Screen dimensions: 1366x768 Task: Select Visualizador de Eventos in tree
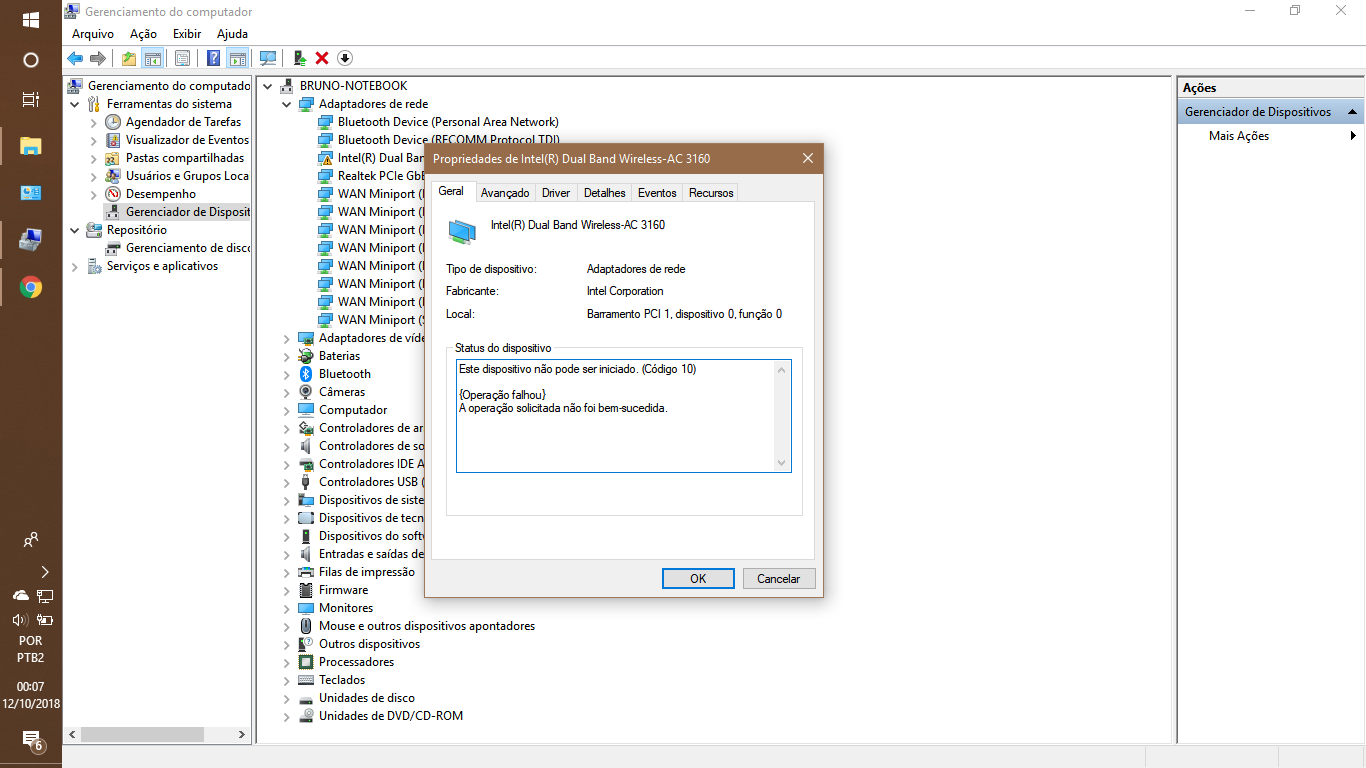click(x=187, y=140)
